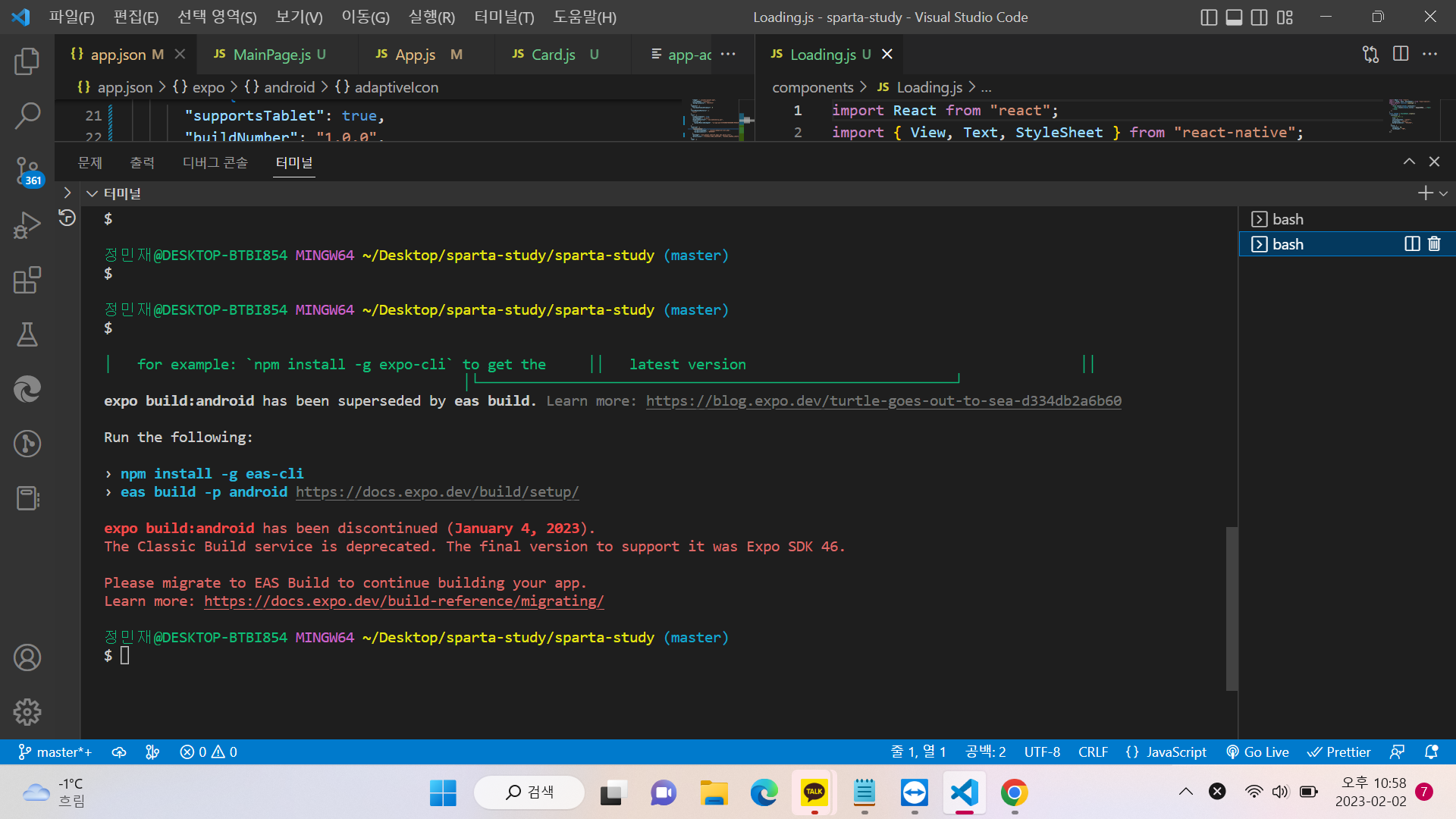Viewport: 1456px width, 819px height.
Task: Click the terminal vertical scrollbar thumb
Action: (1232, 608)
